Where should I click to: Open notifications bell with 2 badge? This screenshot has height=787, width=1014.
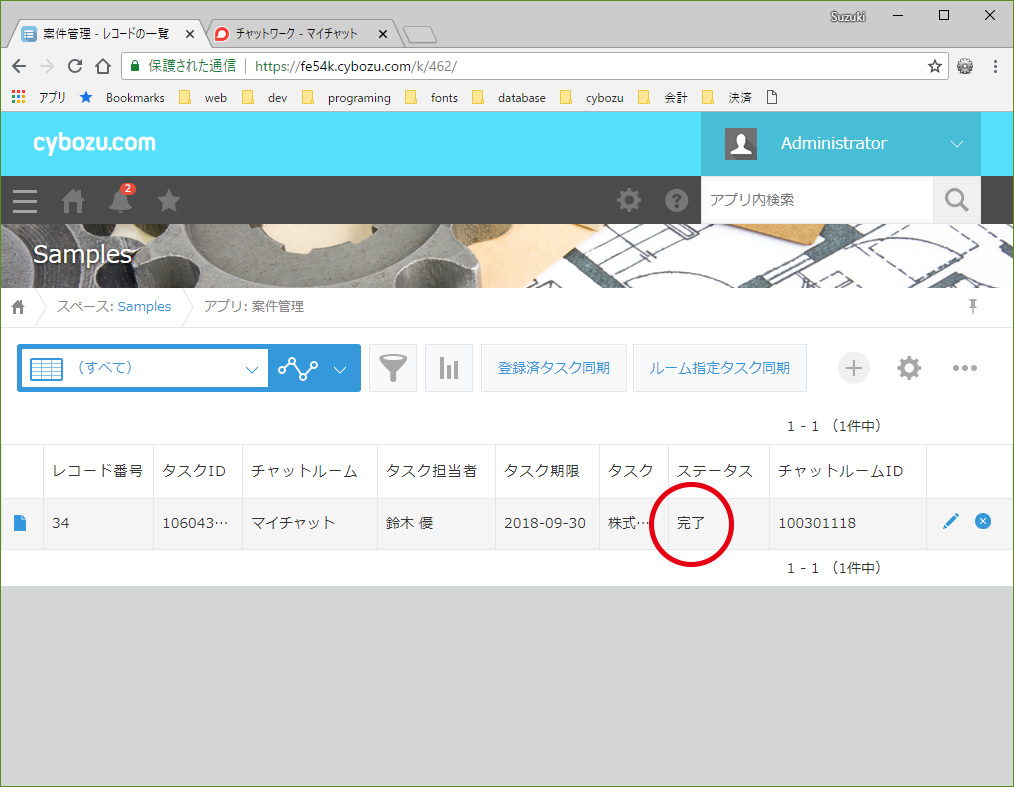point(120,200)
